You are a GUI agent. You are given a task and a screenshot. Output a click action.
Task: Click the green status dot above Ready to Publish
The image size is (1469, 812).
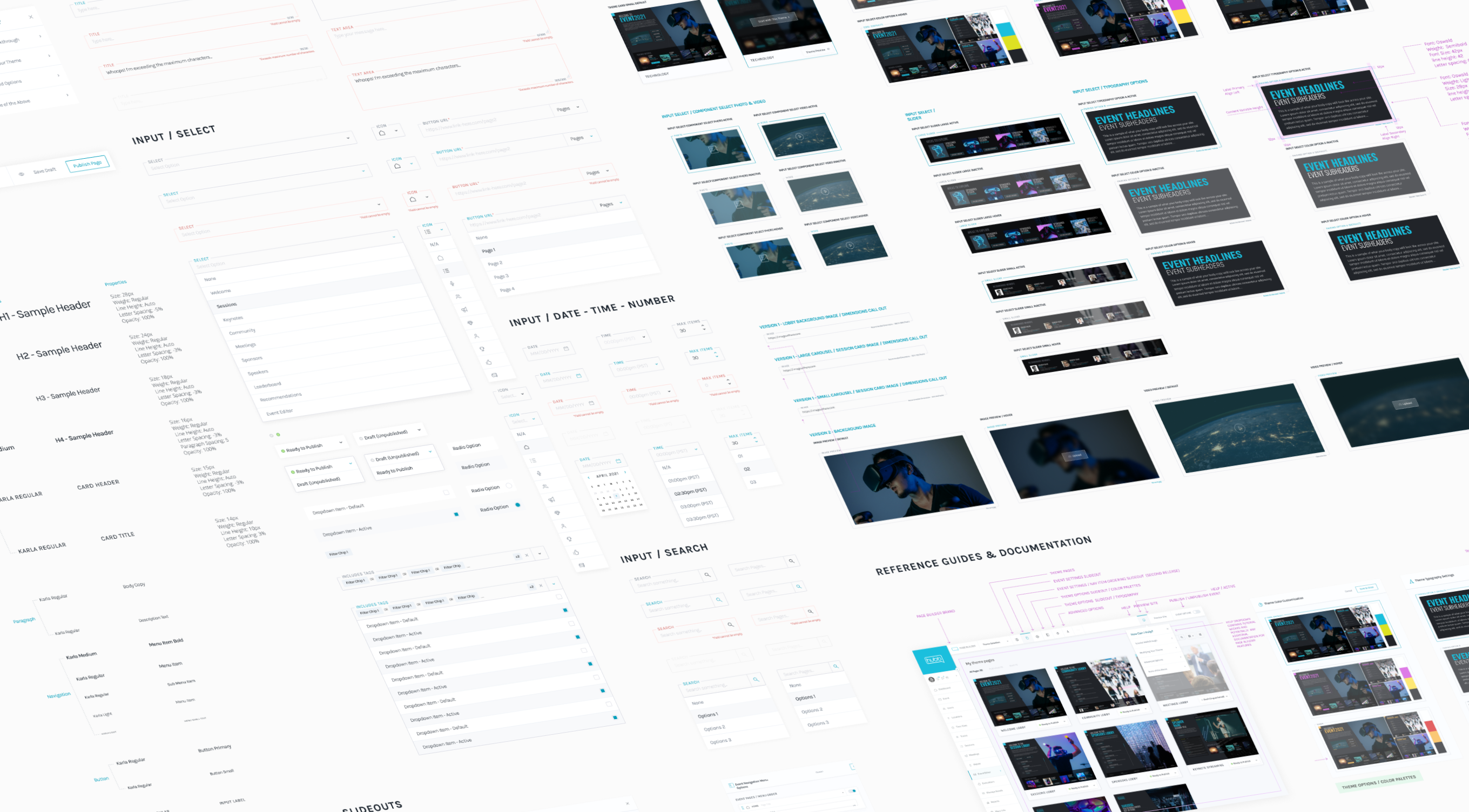tap(278, 435)
